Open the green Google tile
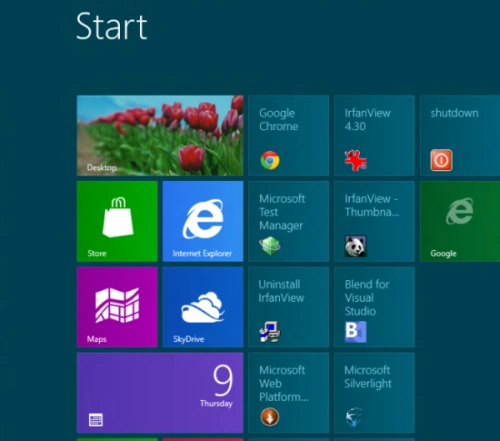This screenshot has height=441, width=500. 460,221
